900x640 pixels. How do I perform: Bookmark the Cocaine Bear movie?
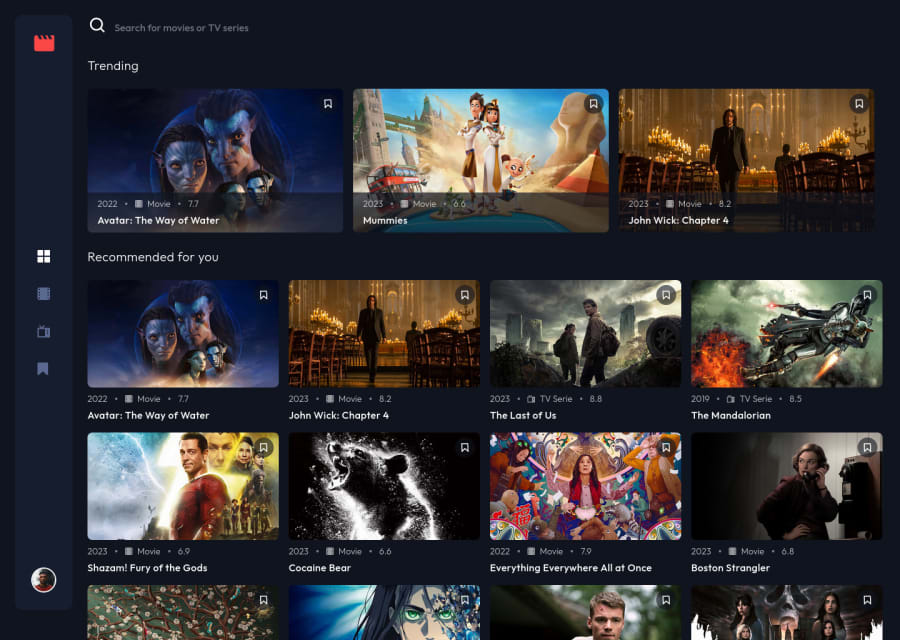465,447
